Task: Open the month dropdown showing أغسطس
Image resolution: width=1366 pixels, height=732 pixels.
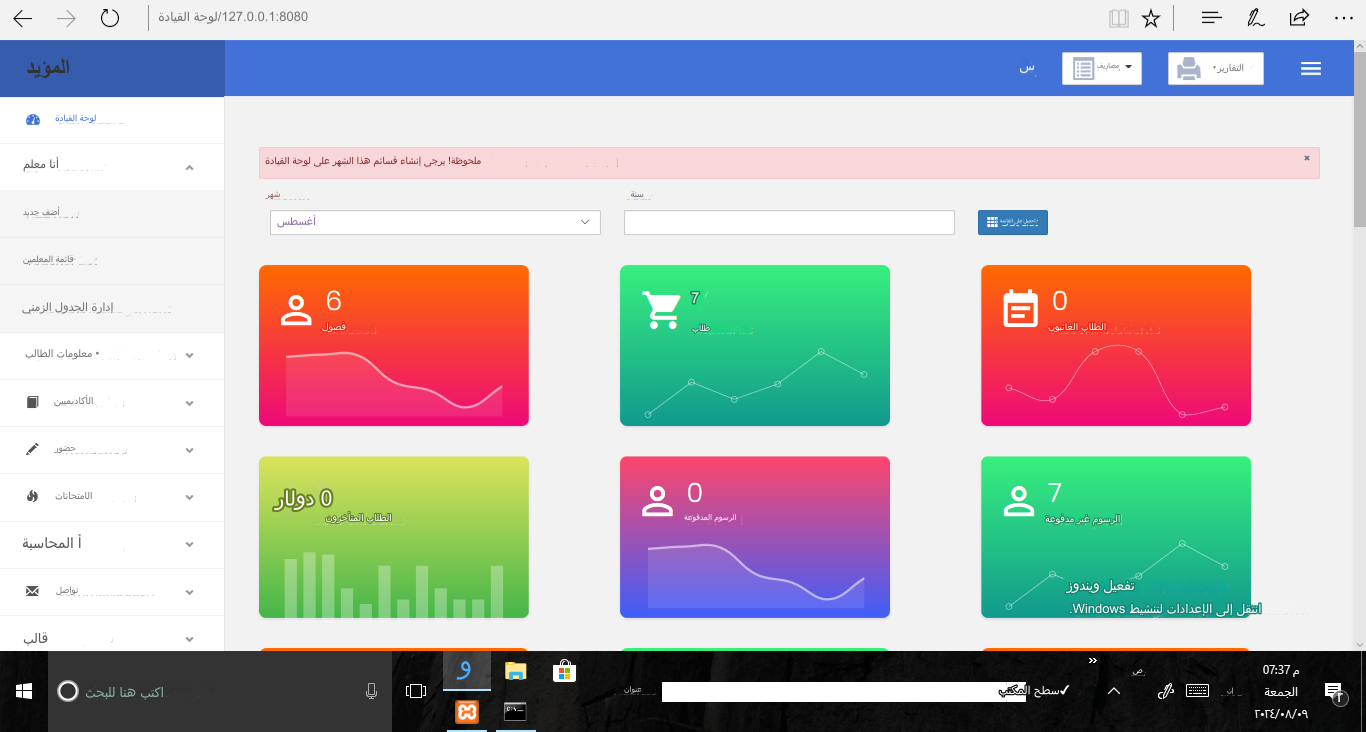Action: click(435, 222)
